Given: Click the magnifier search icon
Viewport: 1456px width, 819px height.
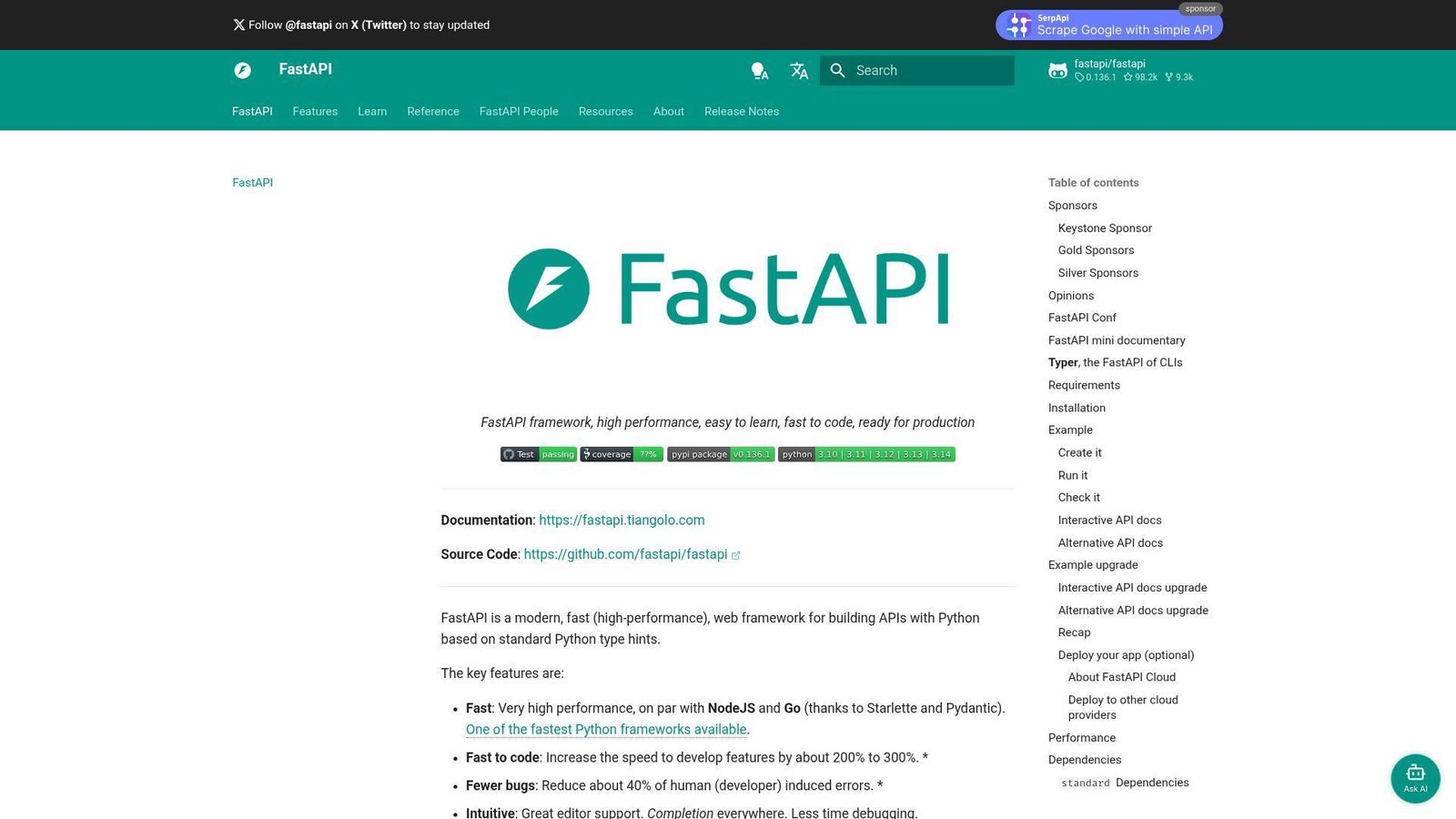Looking at the screenshot, I should pyautogui.click(x=838, y=70).
